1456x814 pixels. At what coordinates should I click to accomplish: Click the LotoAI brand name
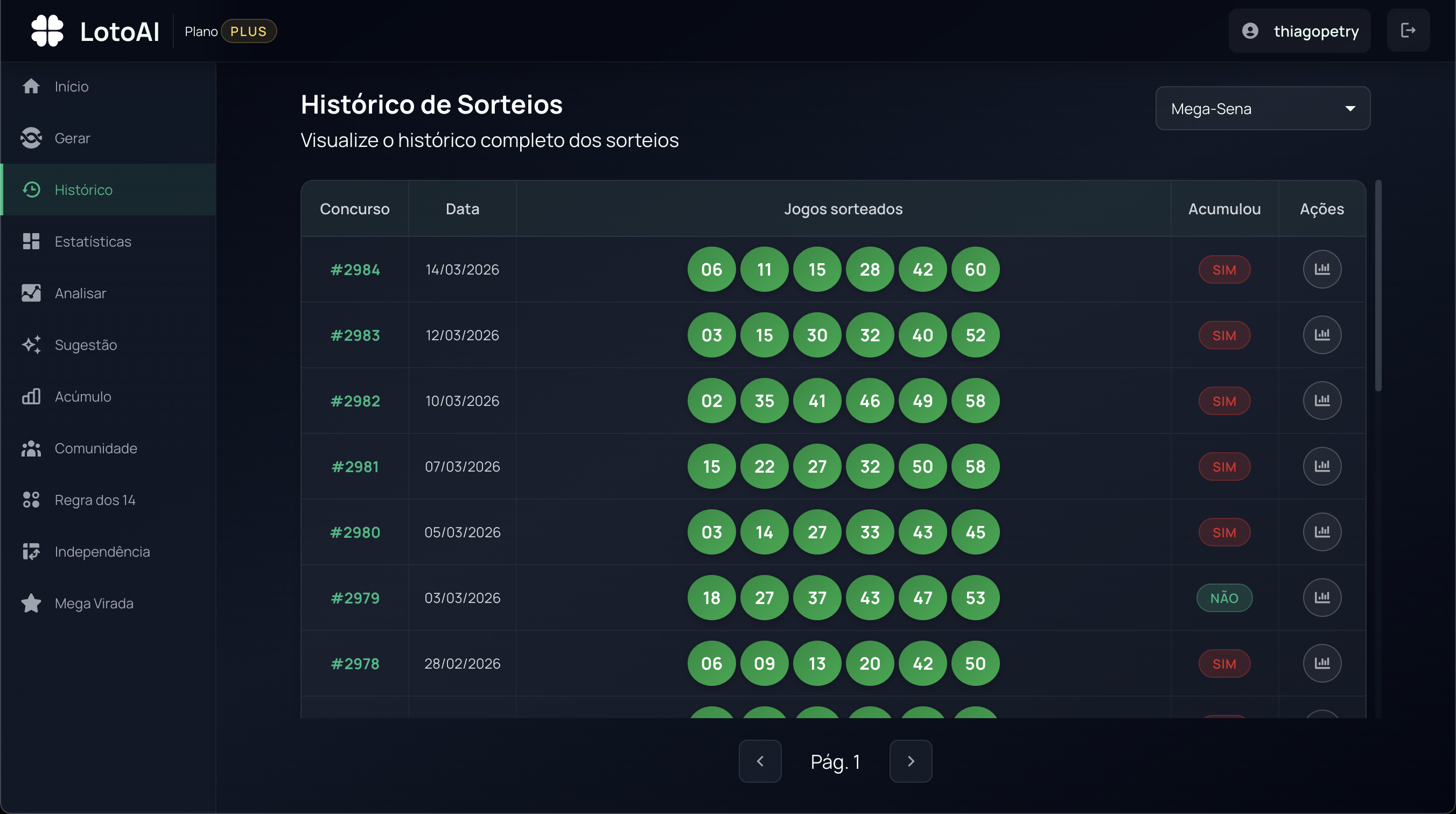[120, 32]
